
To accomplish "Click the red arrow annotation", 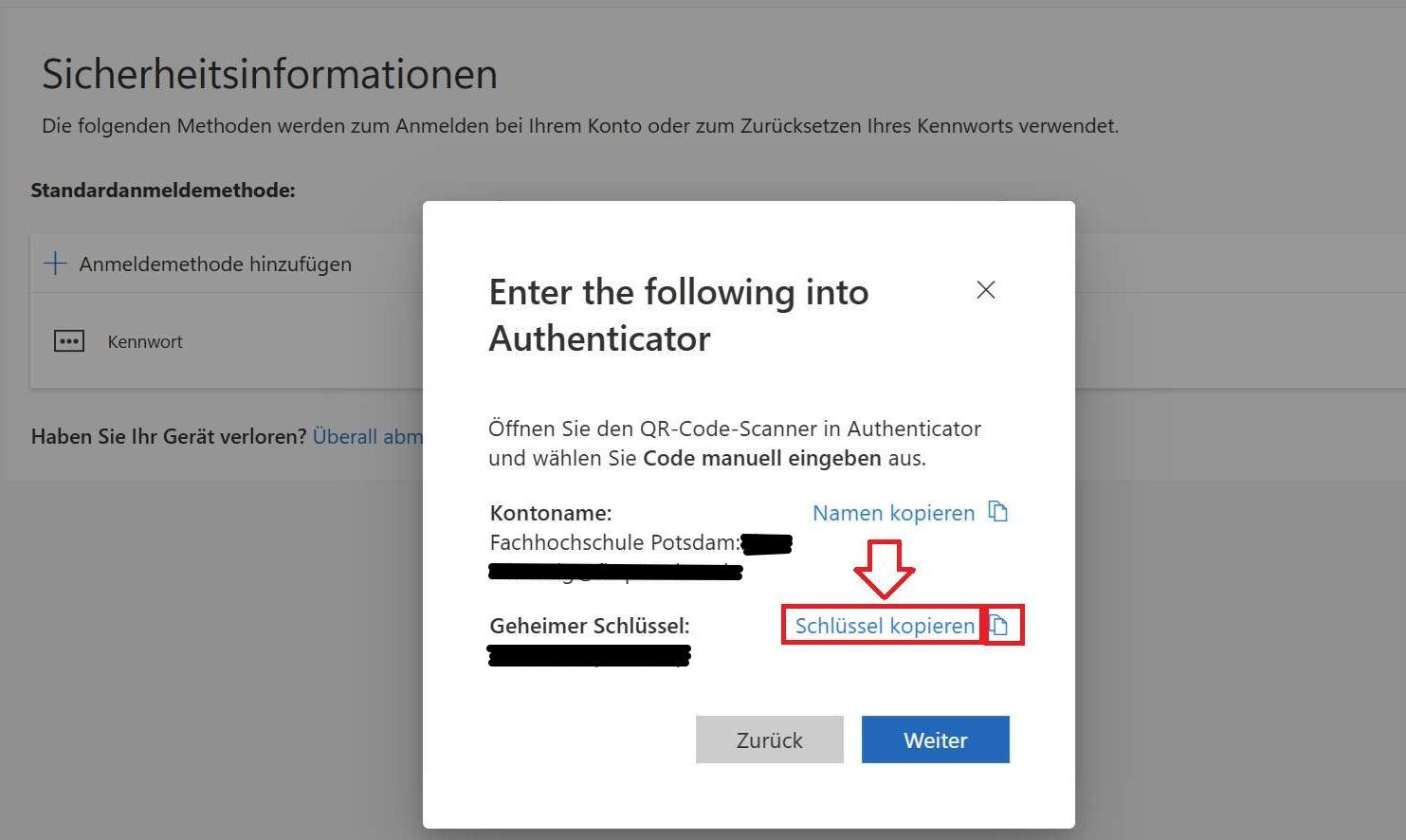I will pos(884,569).
